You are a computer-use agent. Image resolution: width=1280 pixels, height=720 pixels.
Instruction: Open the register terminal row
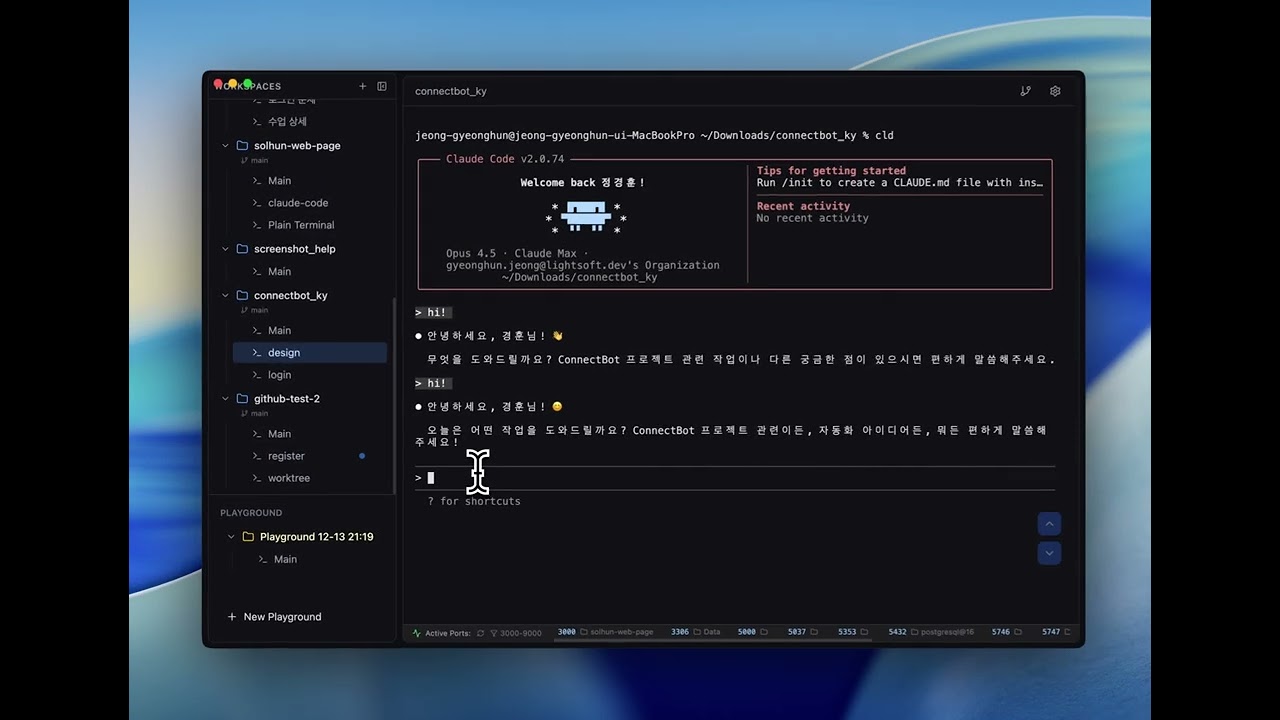[x=310, y=456]
